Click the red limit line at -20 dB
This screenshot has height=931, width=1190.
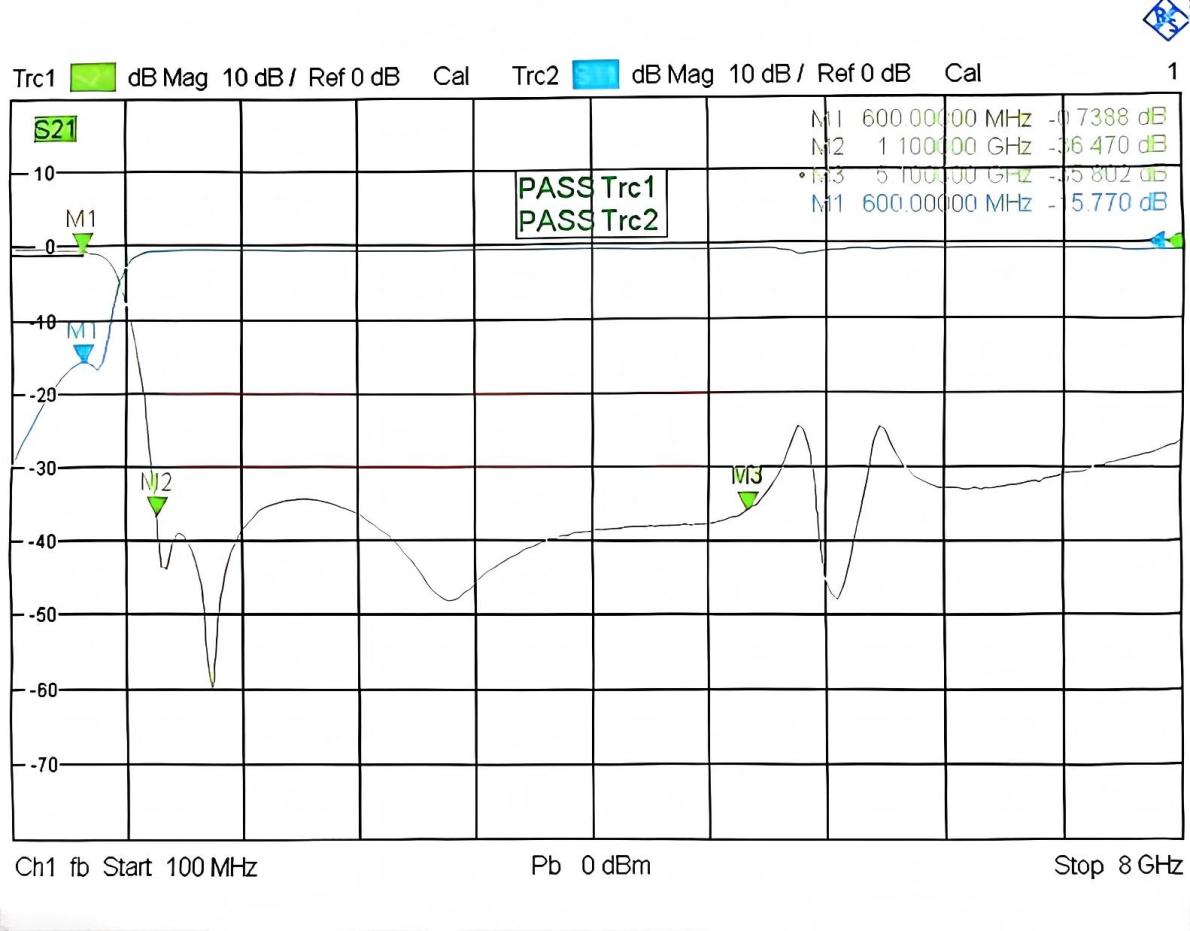(x=430, y=394)
